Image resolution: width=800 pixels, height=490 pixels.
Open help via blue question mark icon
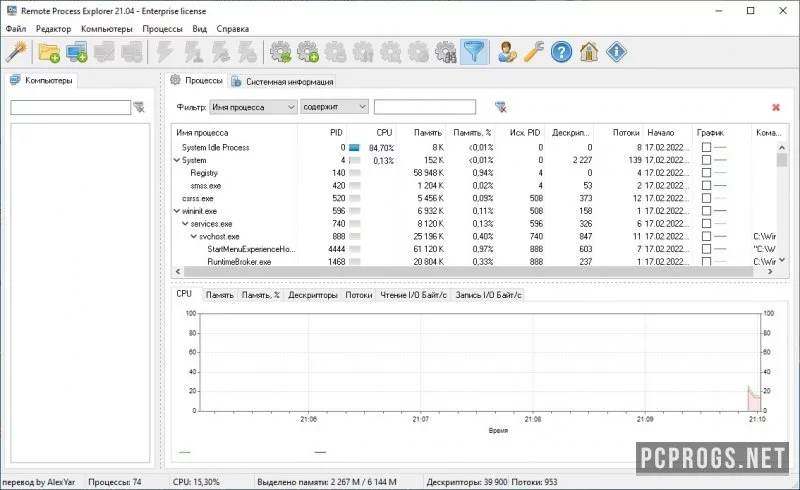click(x=561, y=52)
